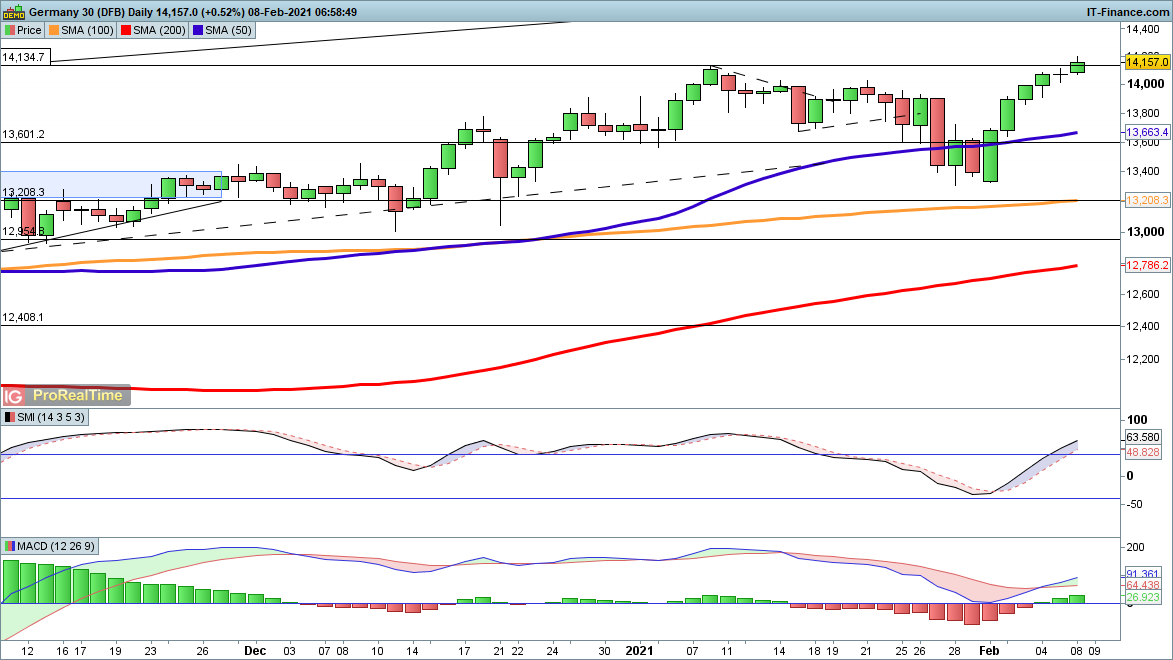The image size is (1173, 660).
Task: Click the 2021 marker on the time axis
Action: point(639,650)
